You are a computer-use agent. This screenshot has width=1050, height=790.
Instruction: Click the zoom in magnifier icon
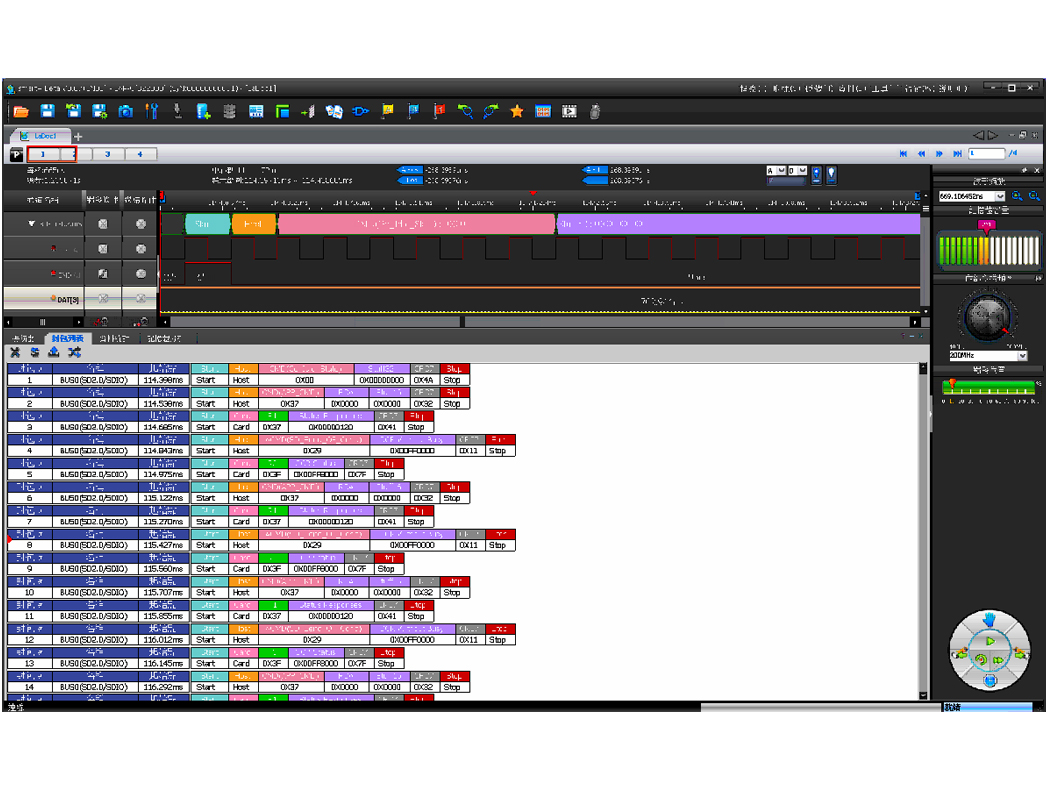(x=1017, y=197)
